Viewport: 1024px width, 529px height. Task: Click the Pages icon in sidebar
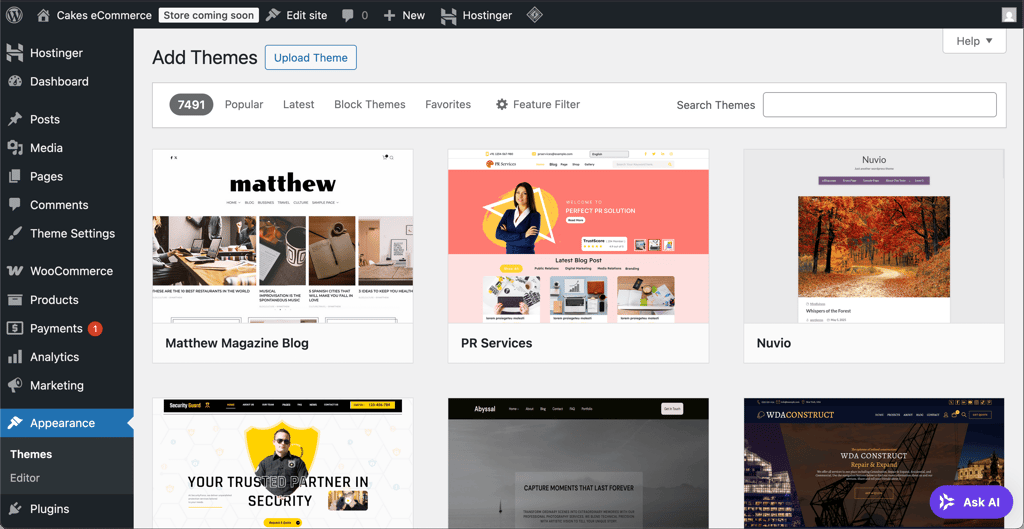tap(14, 176)
